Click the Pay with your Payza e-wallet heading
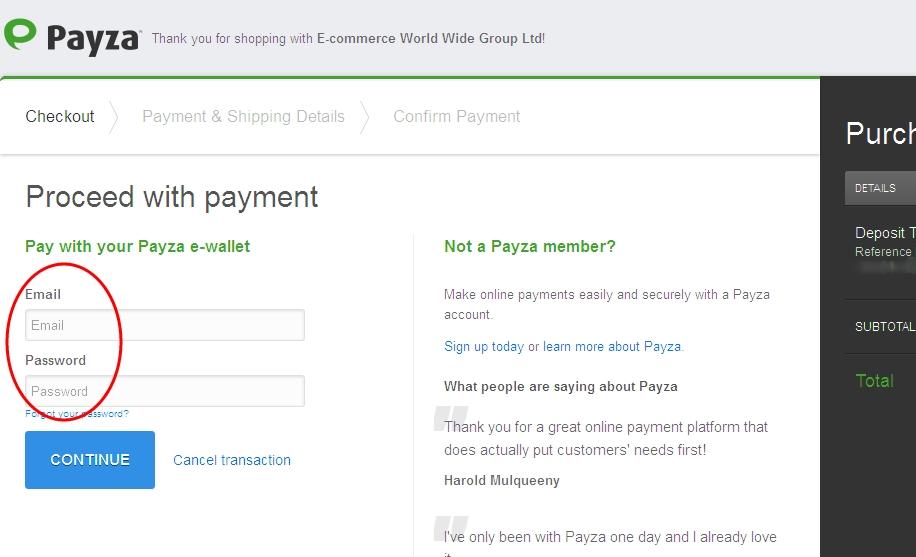Screen dimensions: 916x557 coord(137,247)
